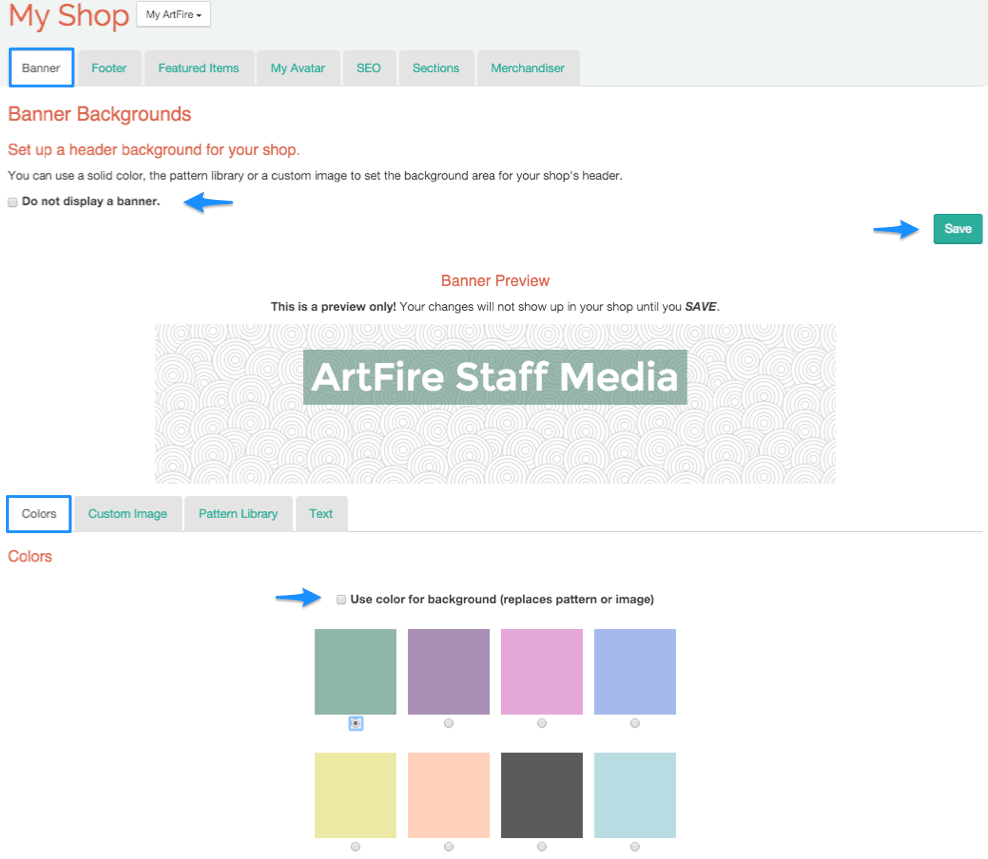Switch to the Footer tab
The height and width of the screenshot is (859, 988).
[109, 68]
